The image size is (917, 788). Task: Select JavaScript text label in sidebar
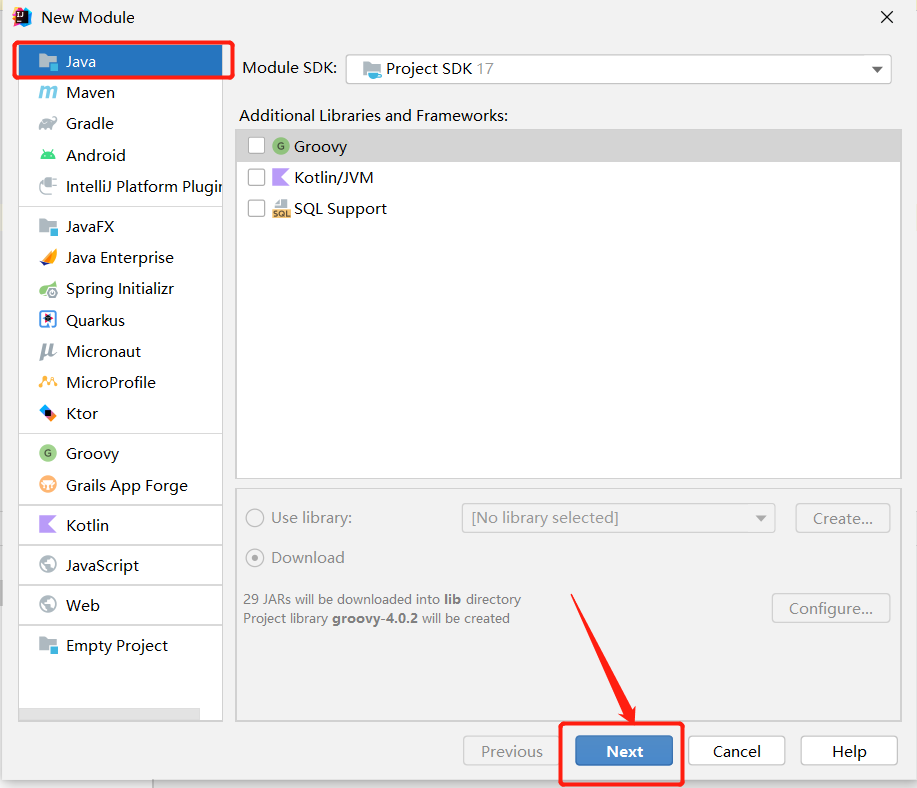(102, 565)
